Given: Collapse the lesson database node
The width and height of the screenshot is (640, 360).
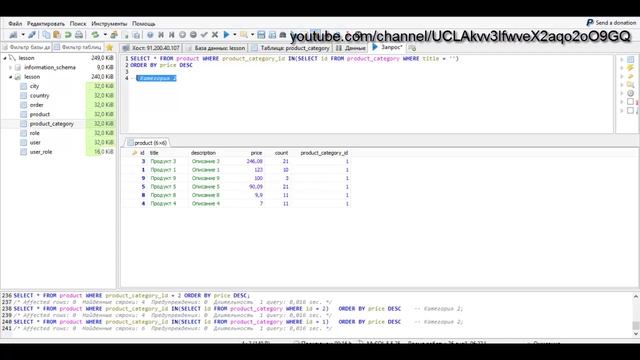Looking at the screenshot, I should pos(11,77).
